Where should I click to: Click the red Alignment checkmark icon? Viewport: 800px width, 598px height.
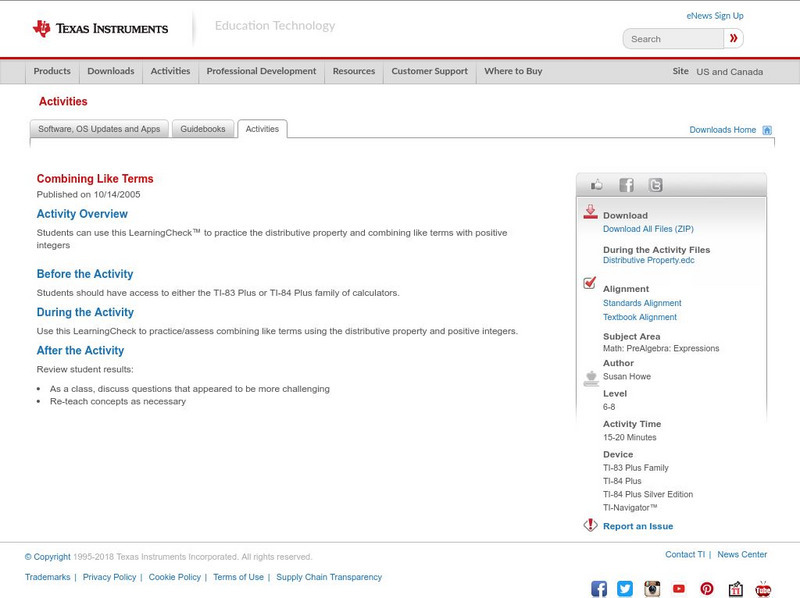pyautogui.click(x=589, y=285)
